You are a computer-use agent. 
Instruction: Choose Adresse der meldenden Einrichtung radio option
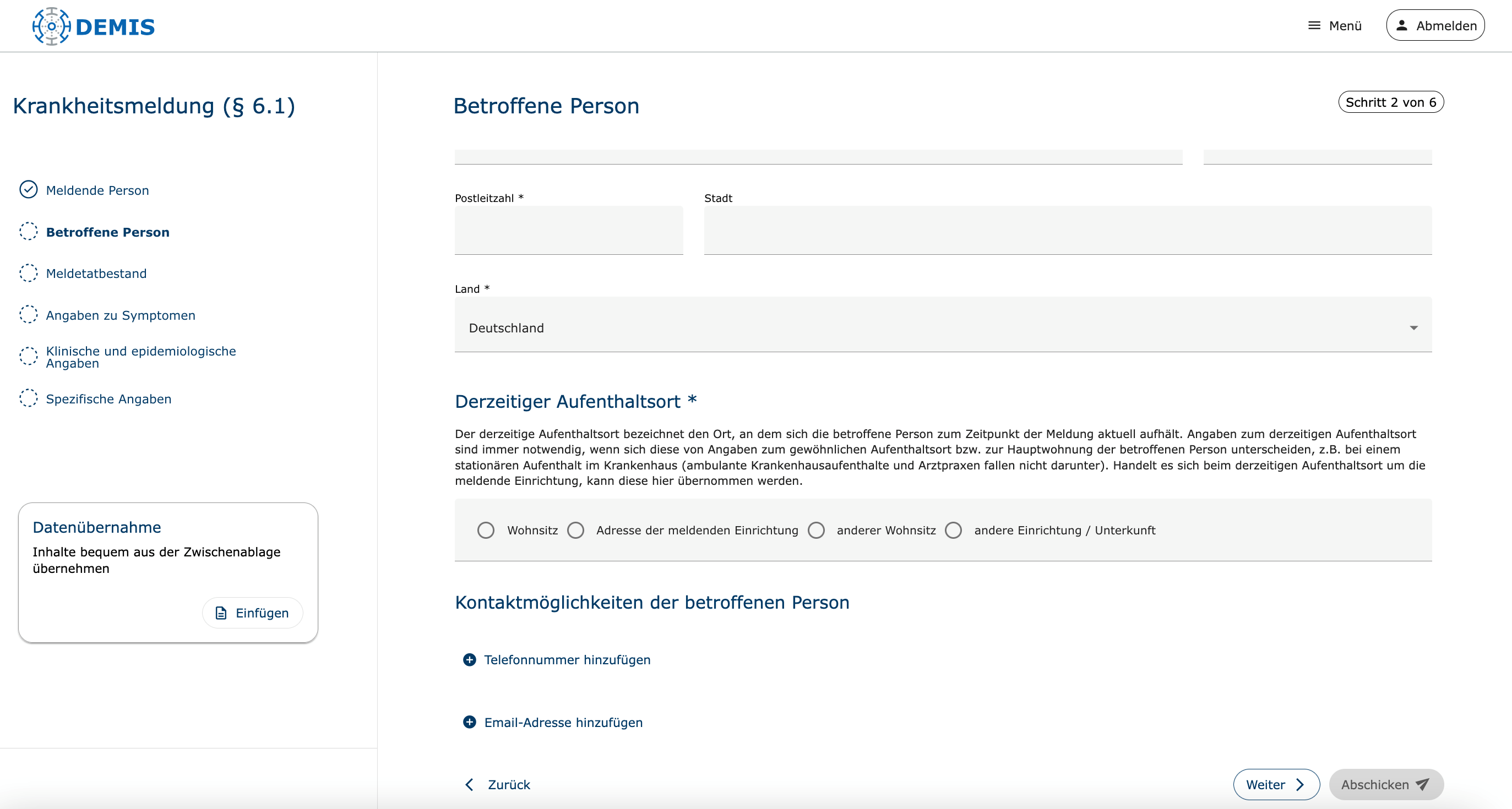(576, 531)
